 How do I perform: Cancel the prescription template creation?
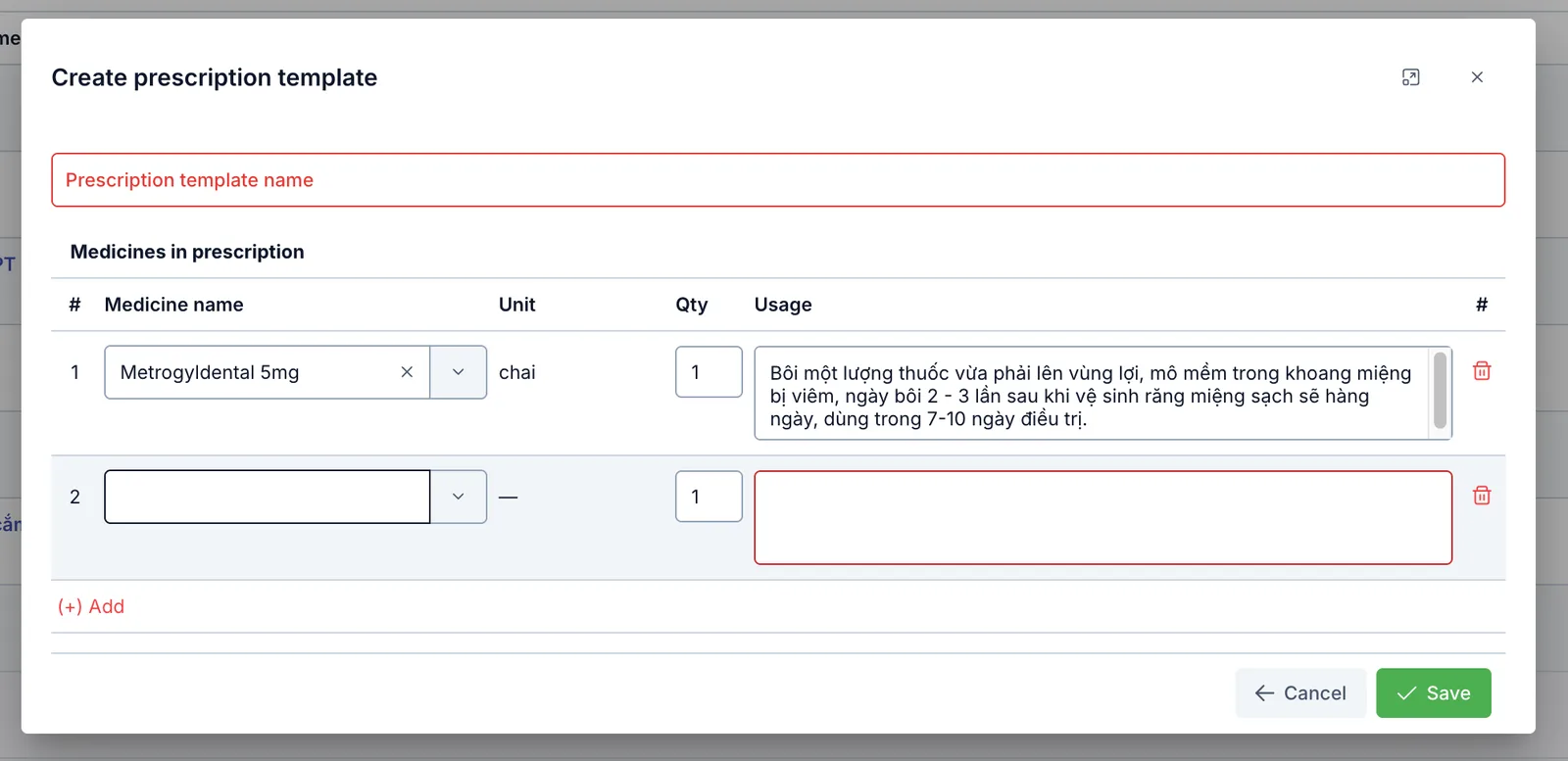[1300, 693]
